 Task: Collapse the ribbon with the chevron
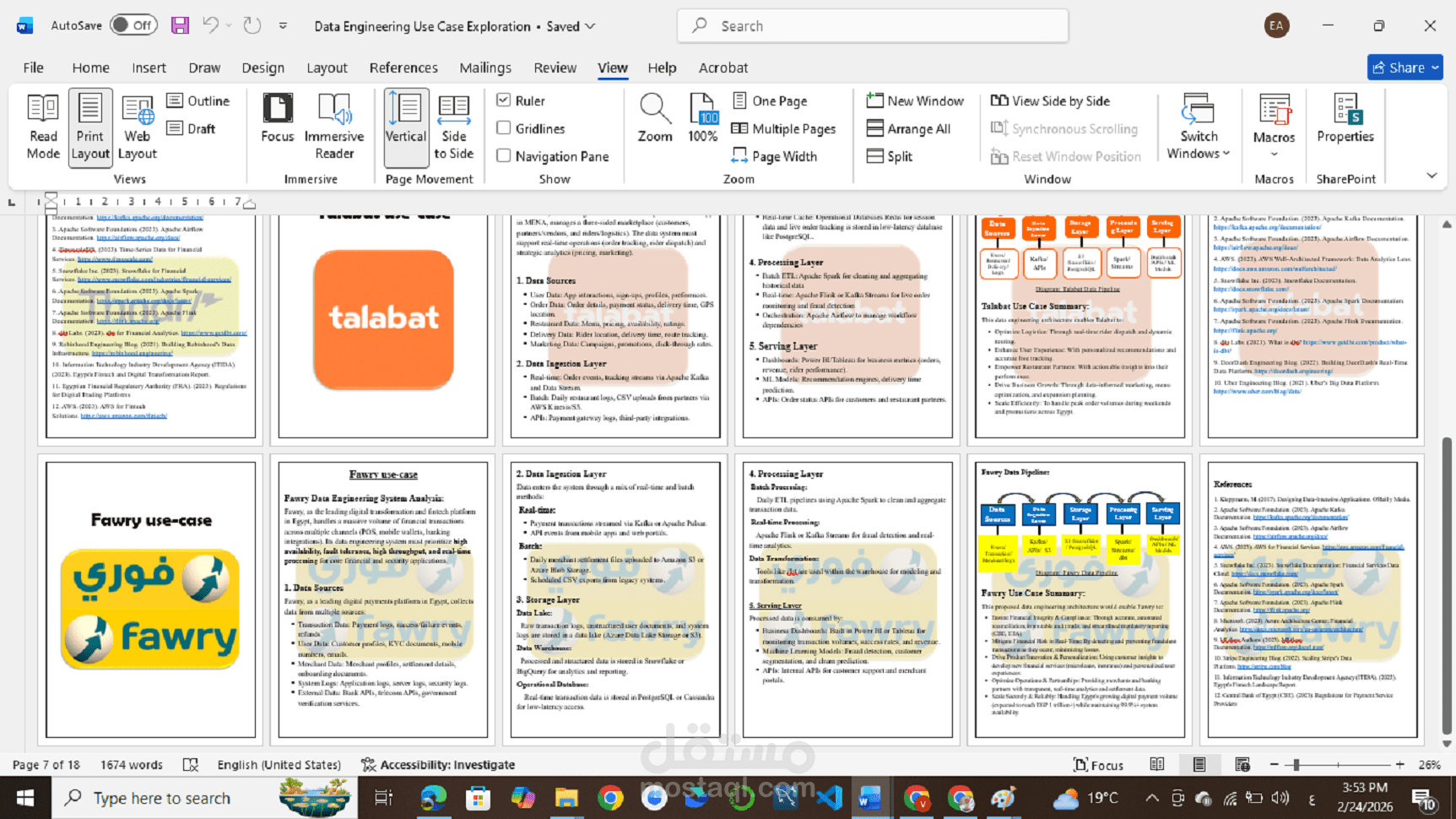[x=1432, y=176]
